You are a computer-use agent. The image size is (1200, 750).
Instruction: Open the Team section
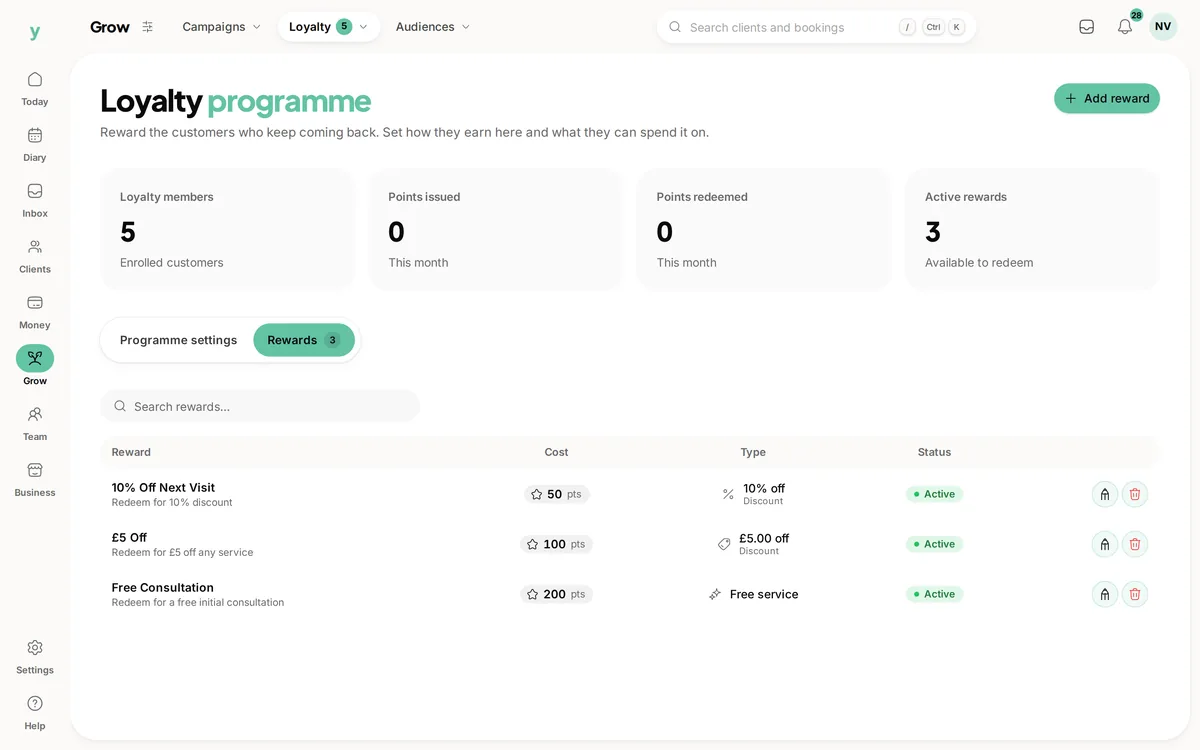tap(35, 423)
